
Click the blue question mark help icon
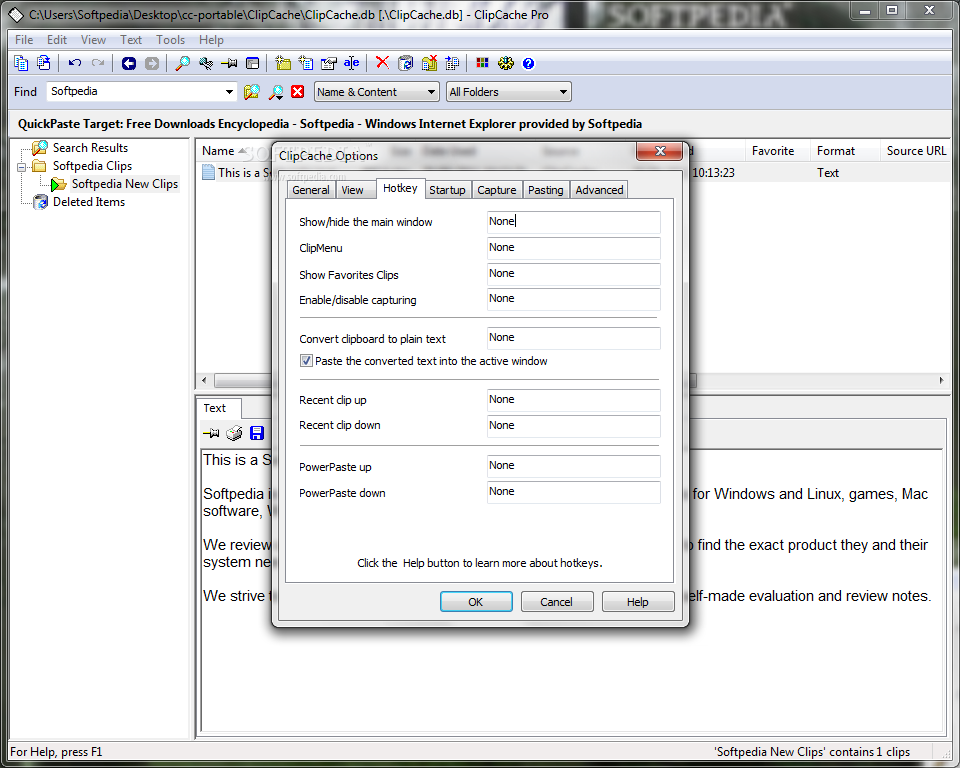coord(528,63)
